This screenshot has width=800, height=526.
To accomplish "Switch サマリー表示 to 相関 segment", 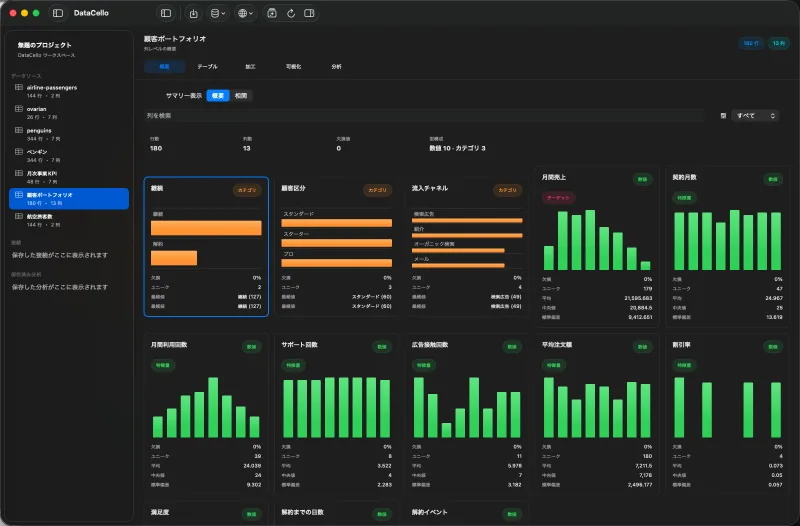I will (x=241, y=95).
